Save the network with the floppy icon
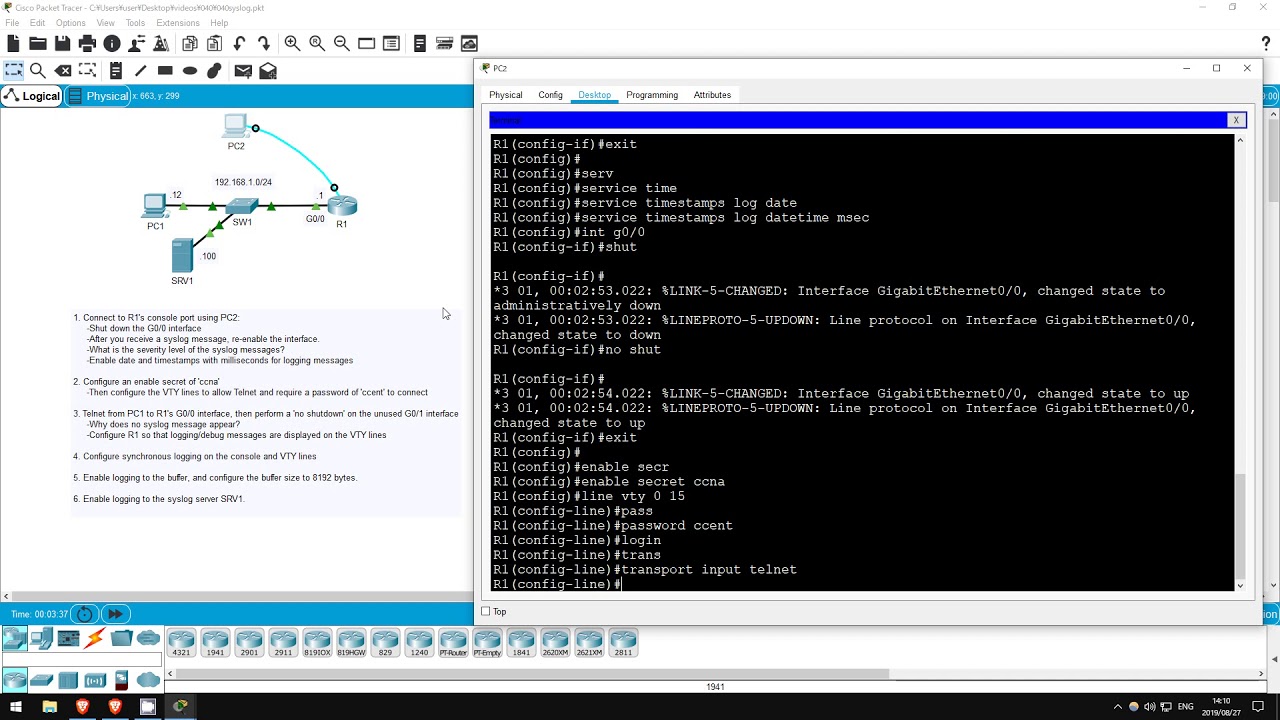 pos(62,43)
